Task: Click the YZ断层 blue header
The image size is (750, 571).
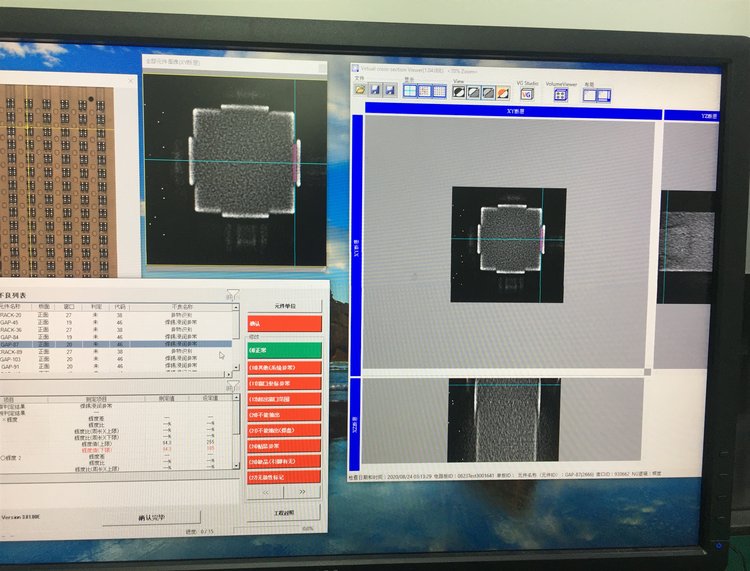Action: point(692,115)
